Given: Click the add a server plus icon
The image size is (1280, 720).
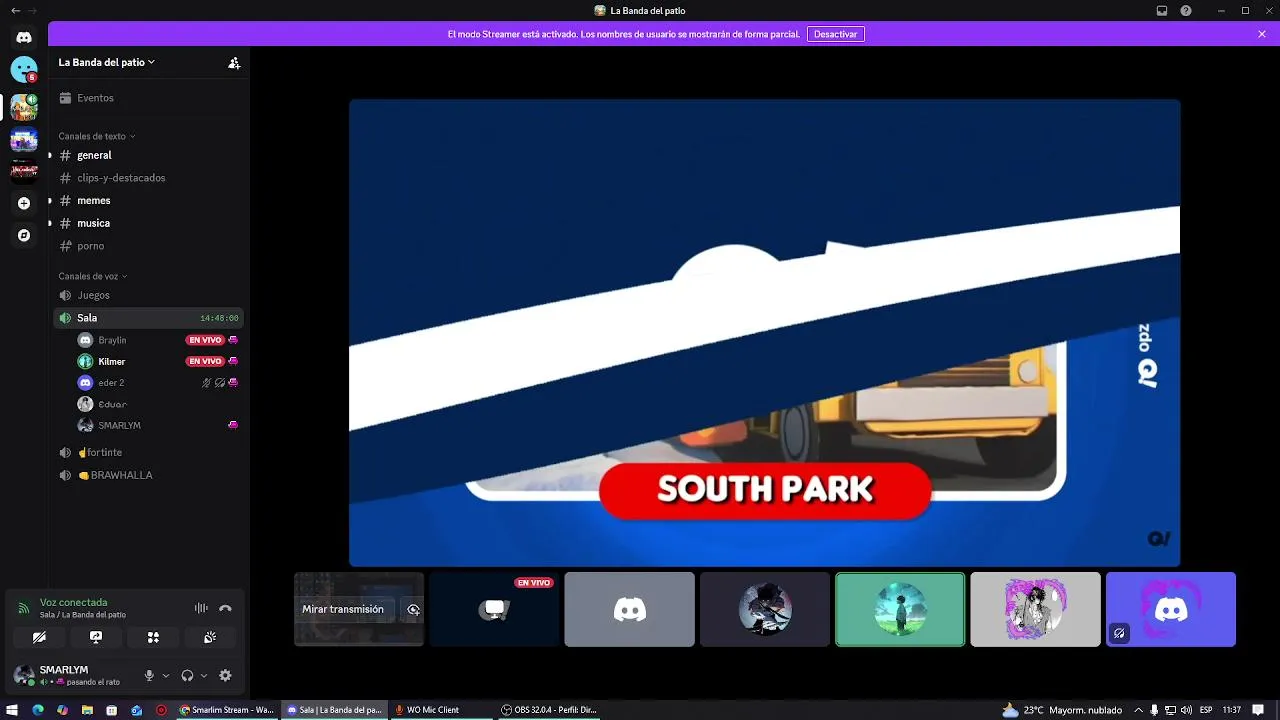Looking at the screenshot, I should click(24, 203).
